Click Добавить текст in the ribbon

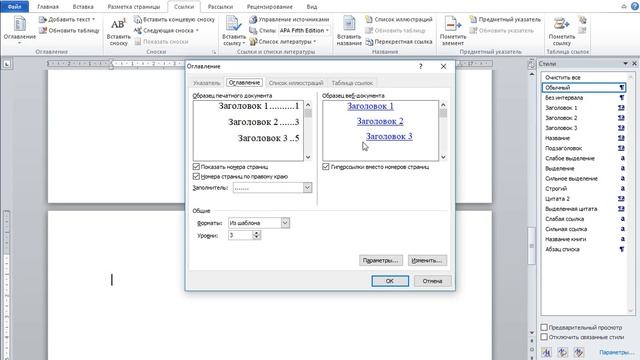67,20
